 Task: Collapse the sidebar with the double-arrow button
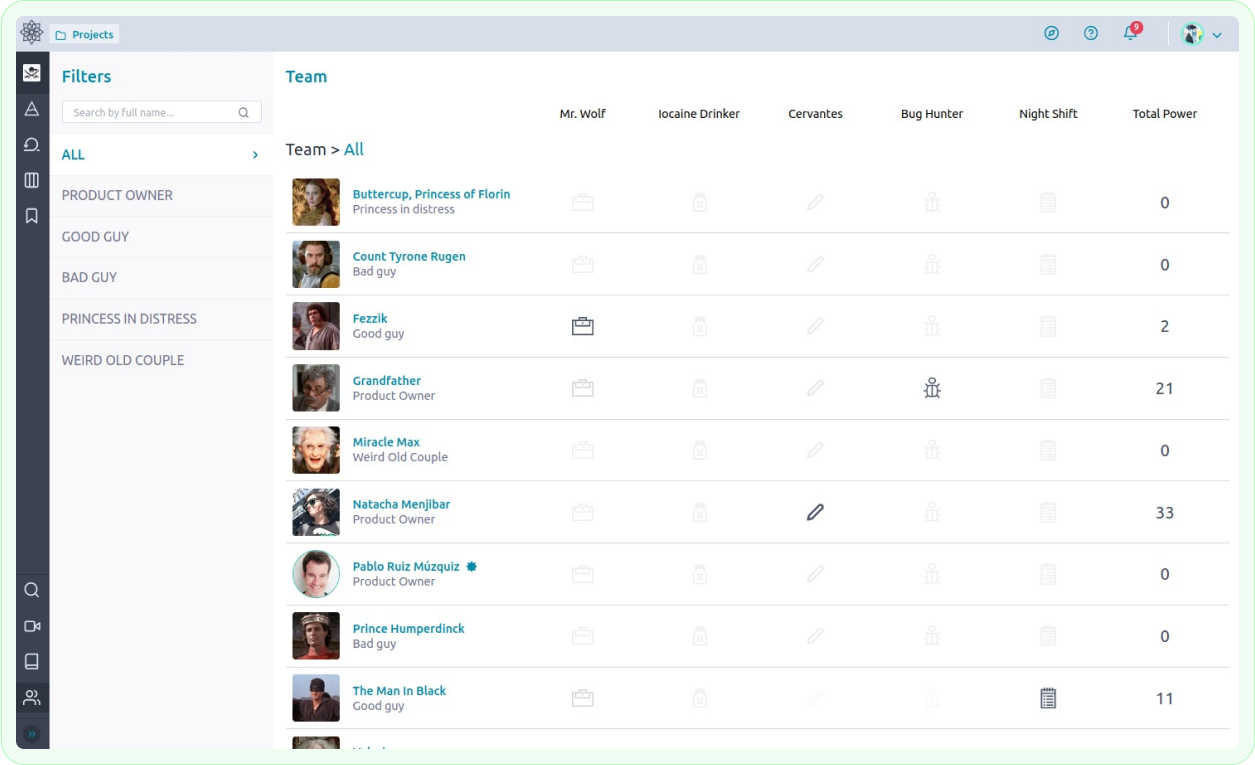click(x=32, y=733)
